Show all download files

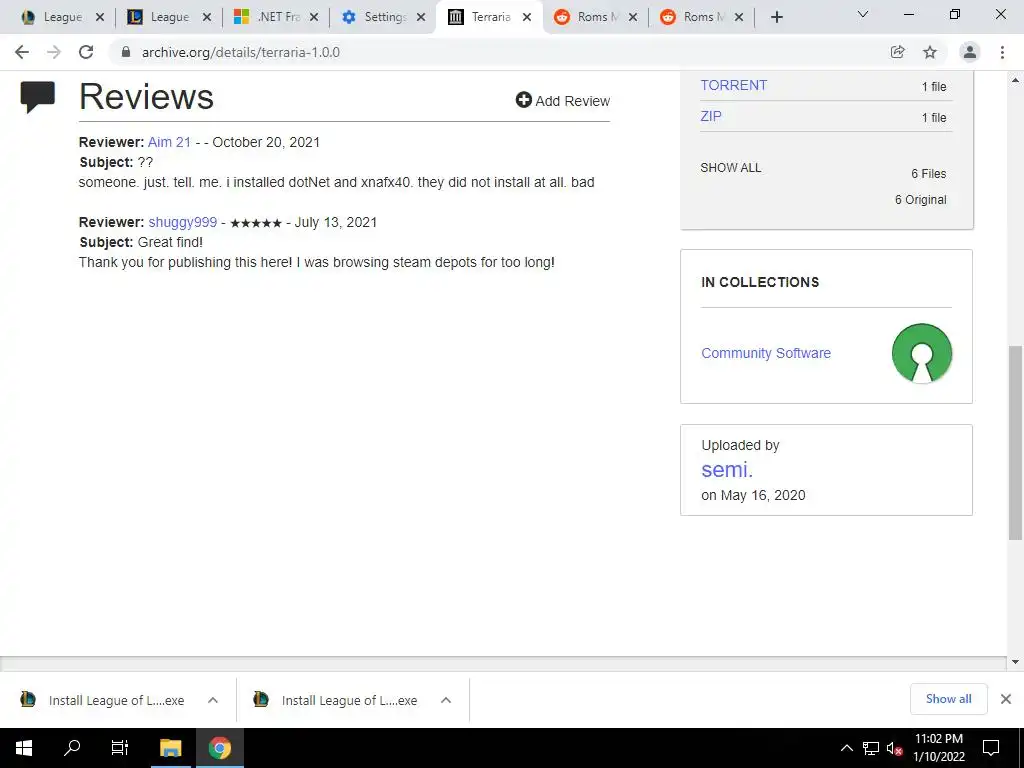pos(730,168)
